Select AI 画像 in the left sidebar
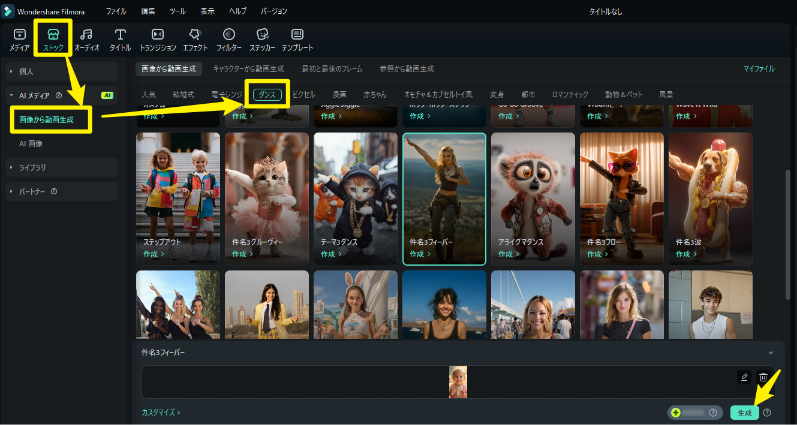 [30, 144]
